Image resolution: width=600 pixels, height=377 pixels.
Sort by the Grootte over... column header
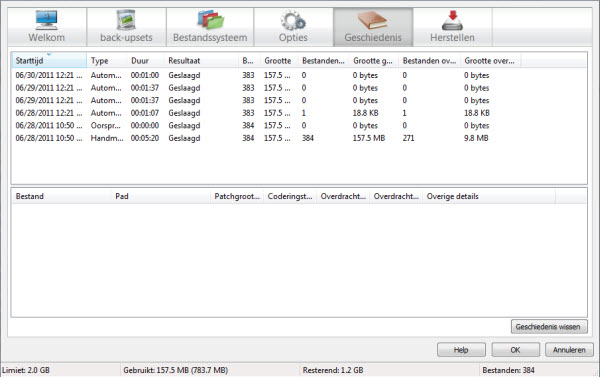(490, 60)
